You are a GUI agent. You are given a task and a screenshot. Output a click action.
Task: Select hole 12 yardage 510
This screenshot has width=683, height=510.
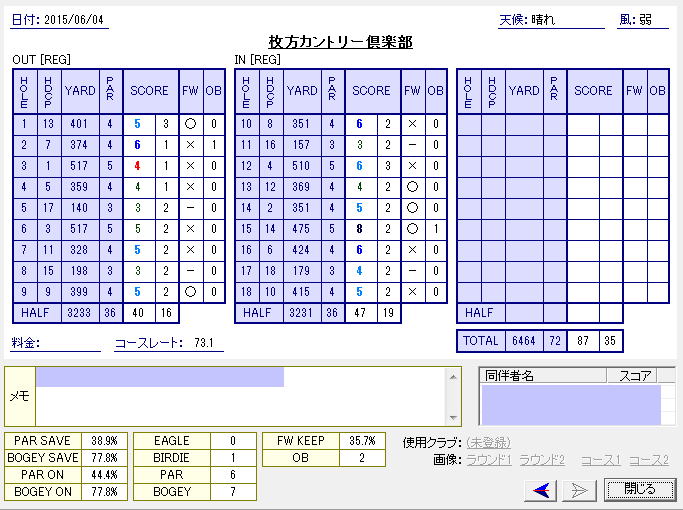pos(301,166)
